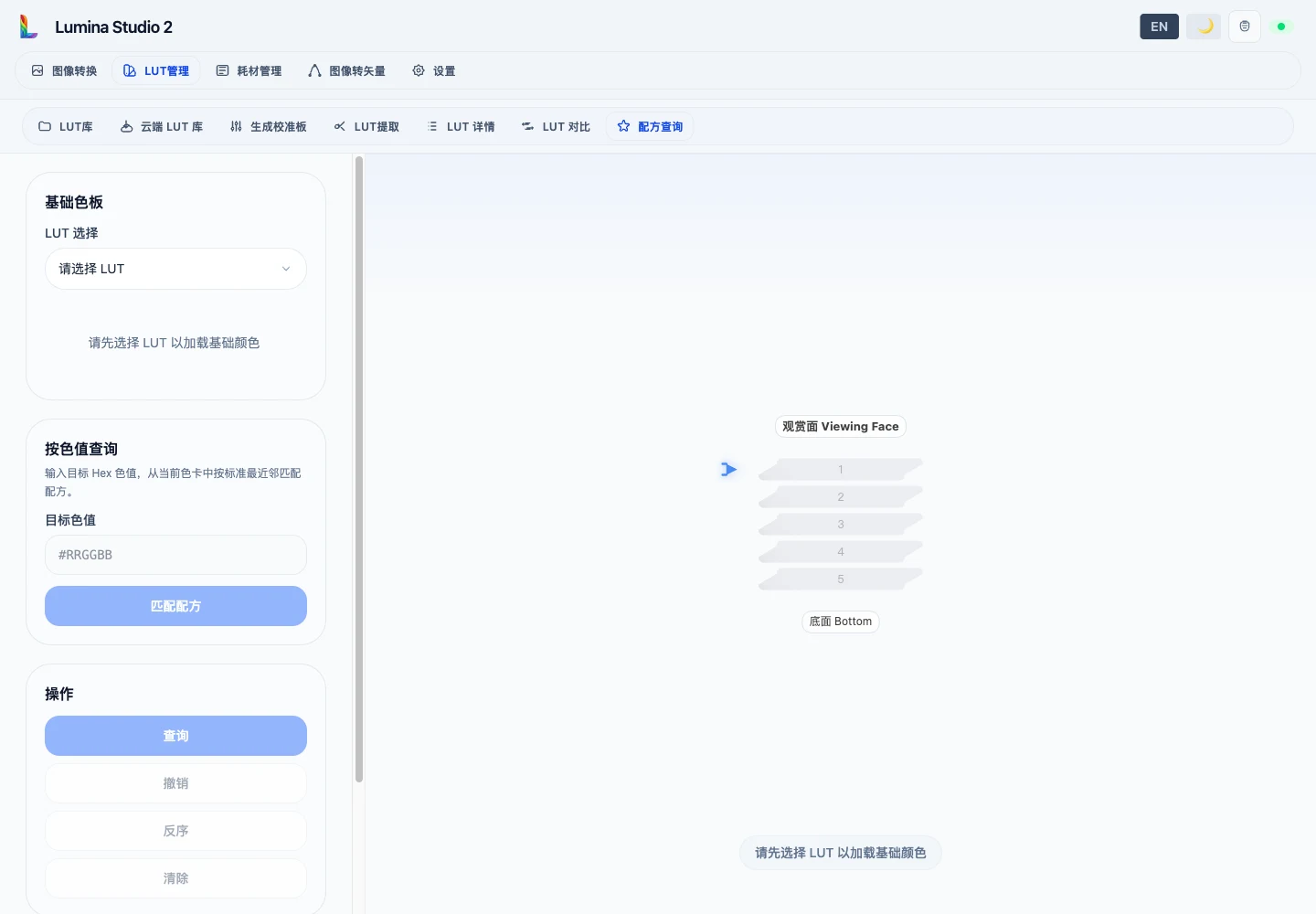Click the 查询 button

tap(175, 736)
